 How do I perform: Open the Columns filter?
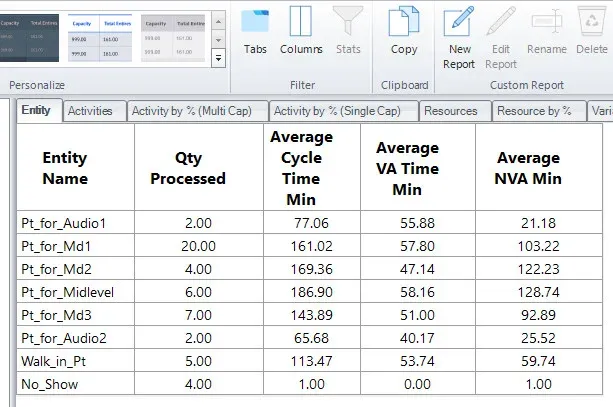(x=301, y=31)
